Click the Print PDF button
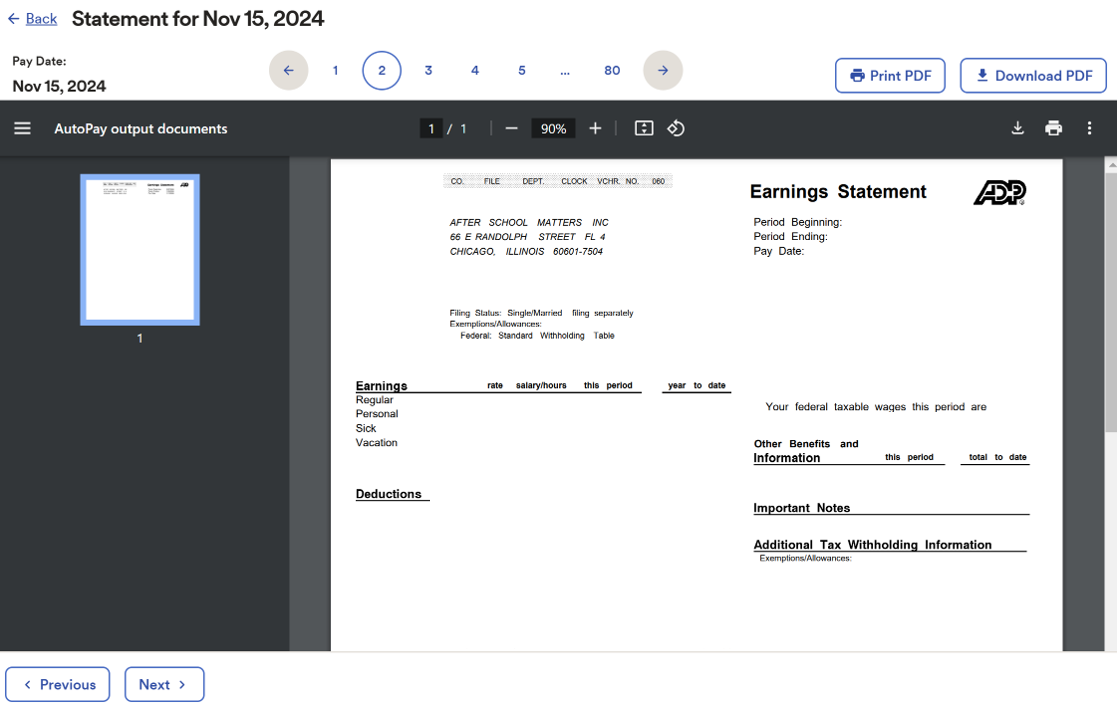Viewport: 1117px width, 705px height. (x=890, y=76)
